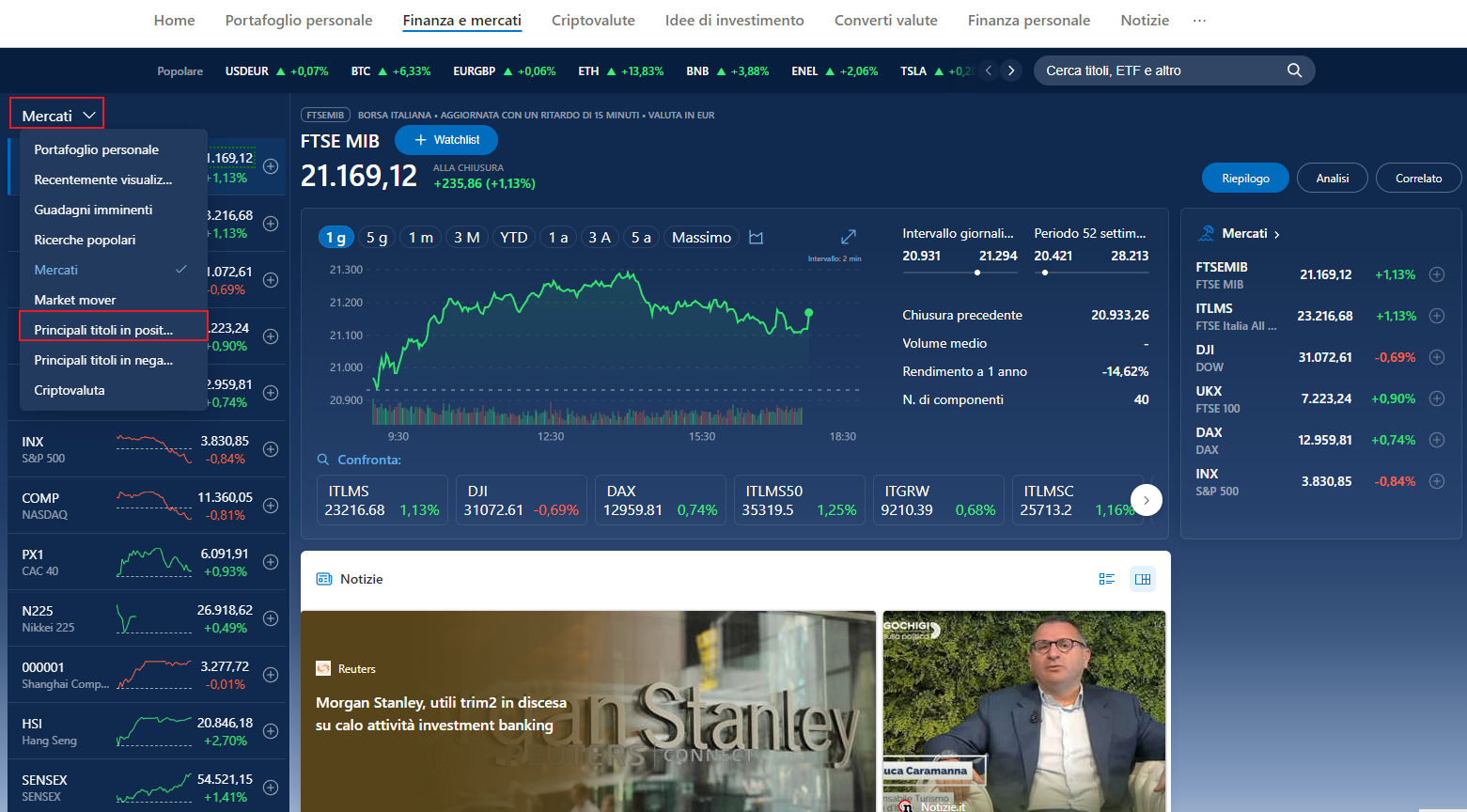1467x812 pixels.
Task: Choose Criptovaluta from dropdown list
Action: click(114, 390)
